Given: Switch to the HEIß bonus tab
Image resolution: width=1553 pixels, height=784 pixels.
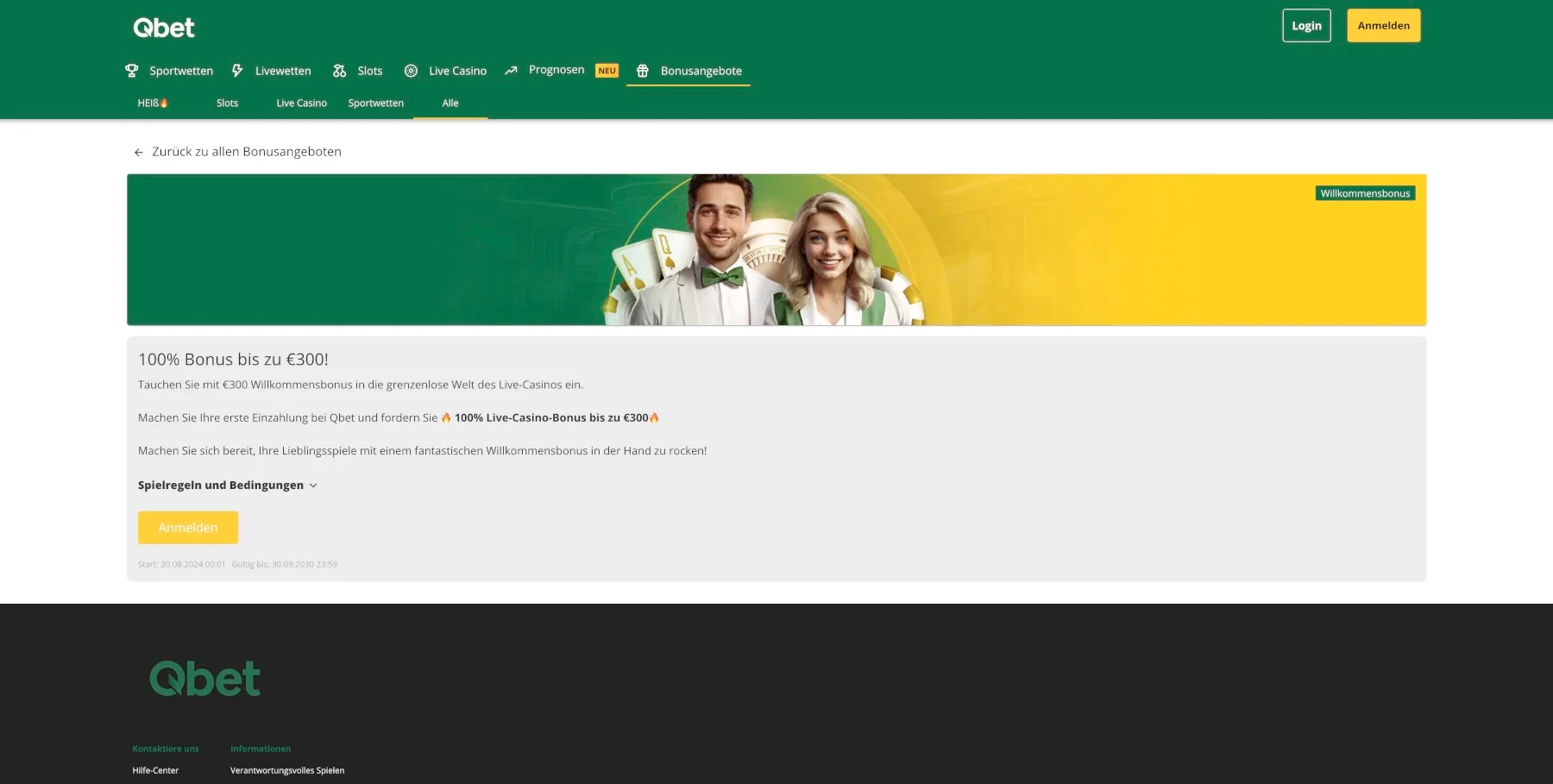Looking at the screenshot, I should tap(153, 103).
